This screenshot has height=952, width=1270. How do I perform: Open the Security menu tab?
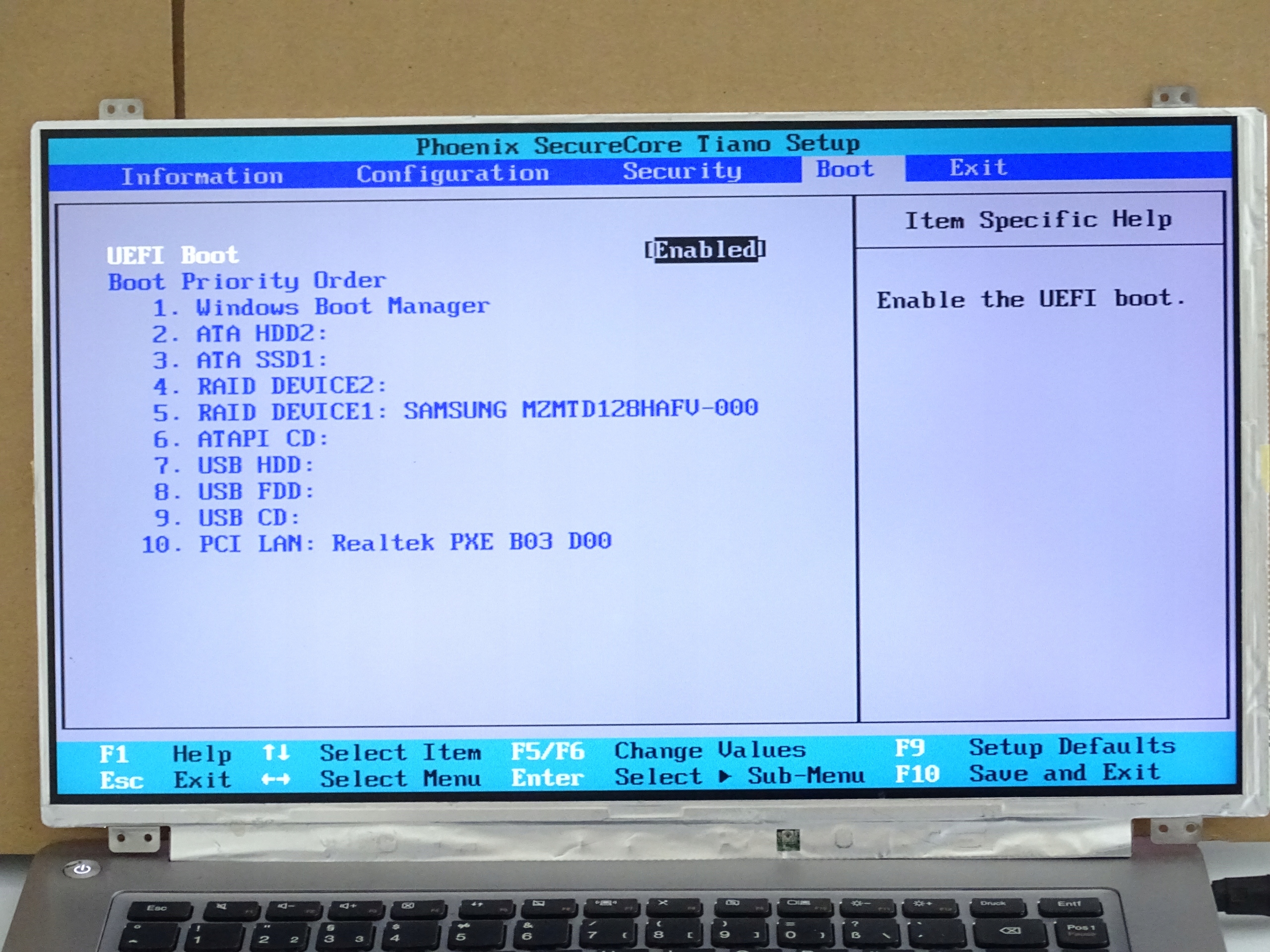[x=682, y=171]
